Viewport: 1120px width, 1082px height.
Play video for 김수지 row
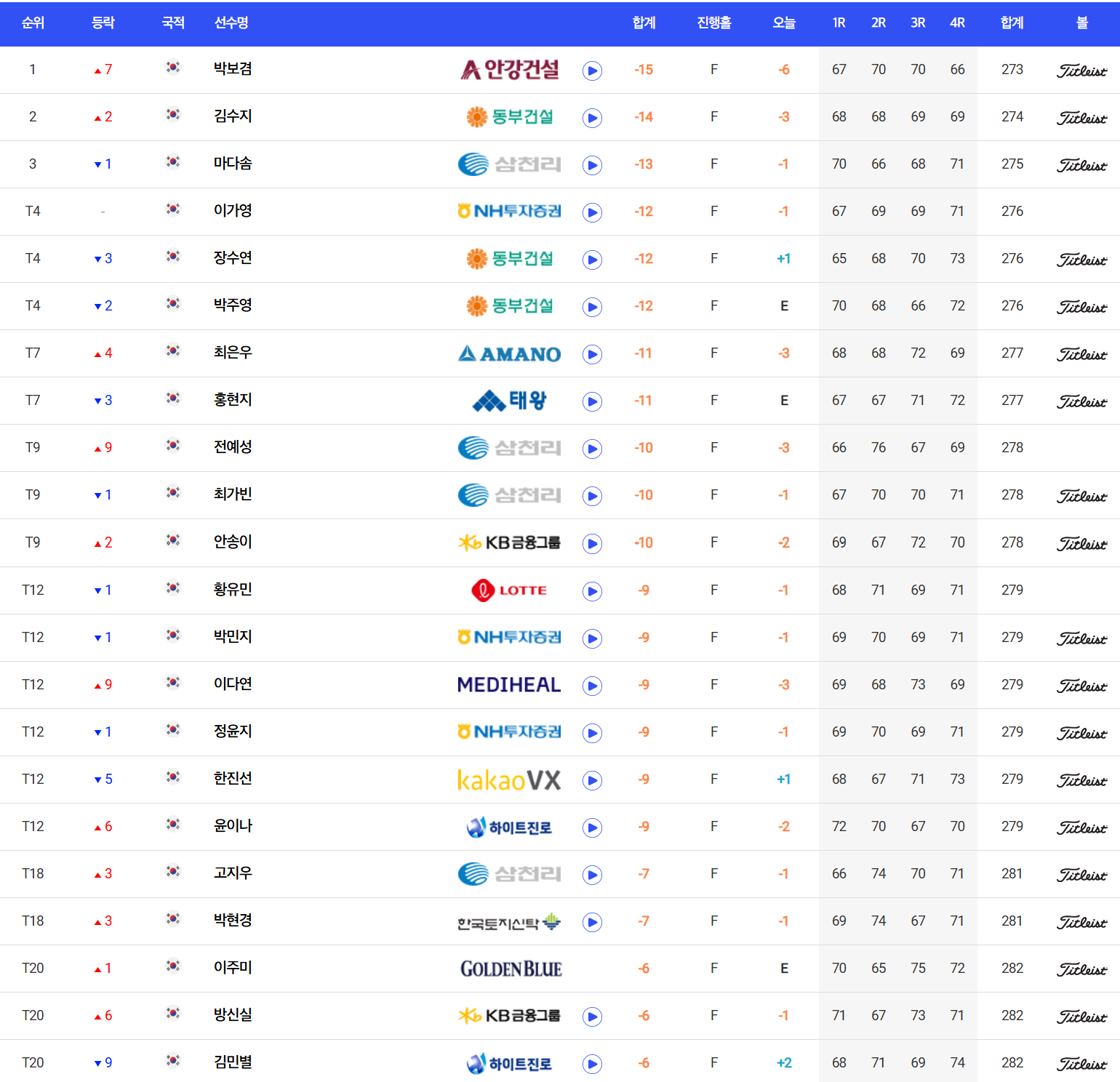pyautogui.click(x=592, y=118)
